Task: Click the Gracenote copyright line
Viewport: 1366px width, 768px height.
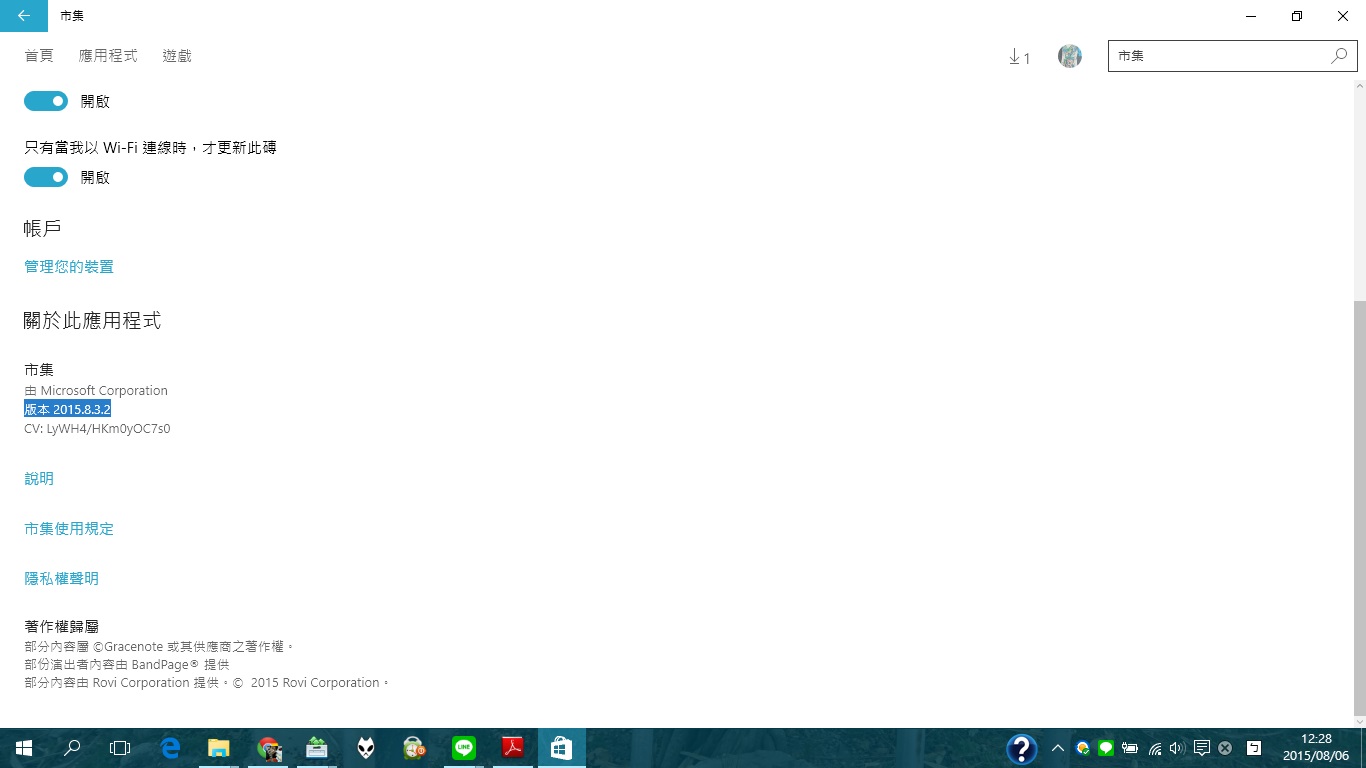Action: click(x=160, y=647)
